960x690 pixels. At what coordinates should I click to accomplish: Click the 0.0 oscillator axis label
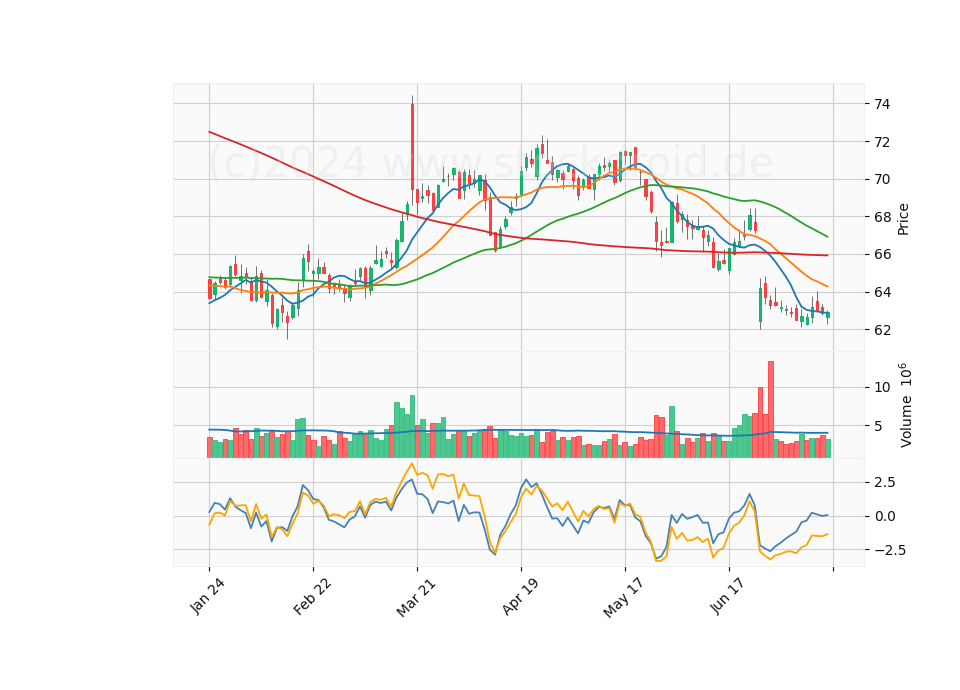pos(885,516)
